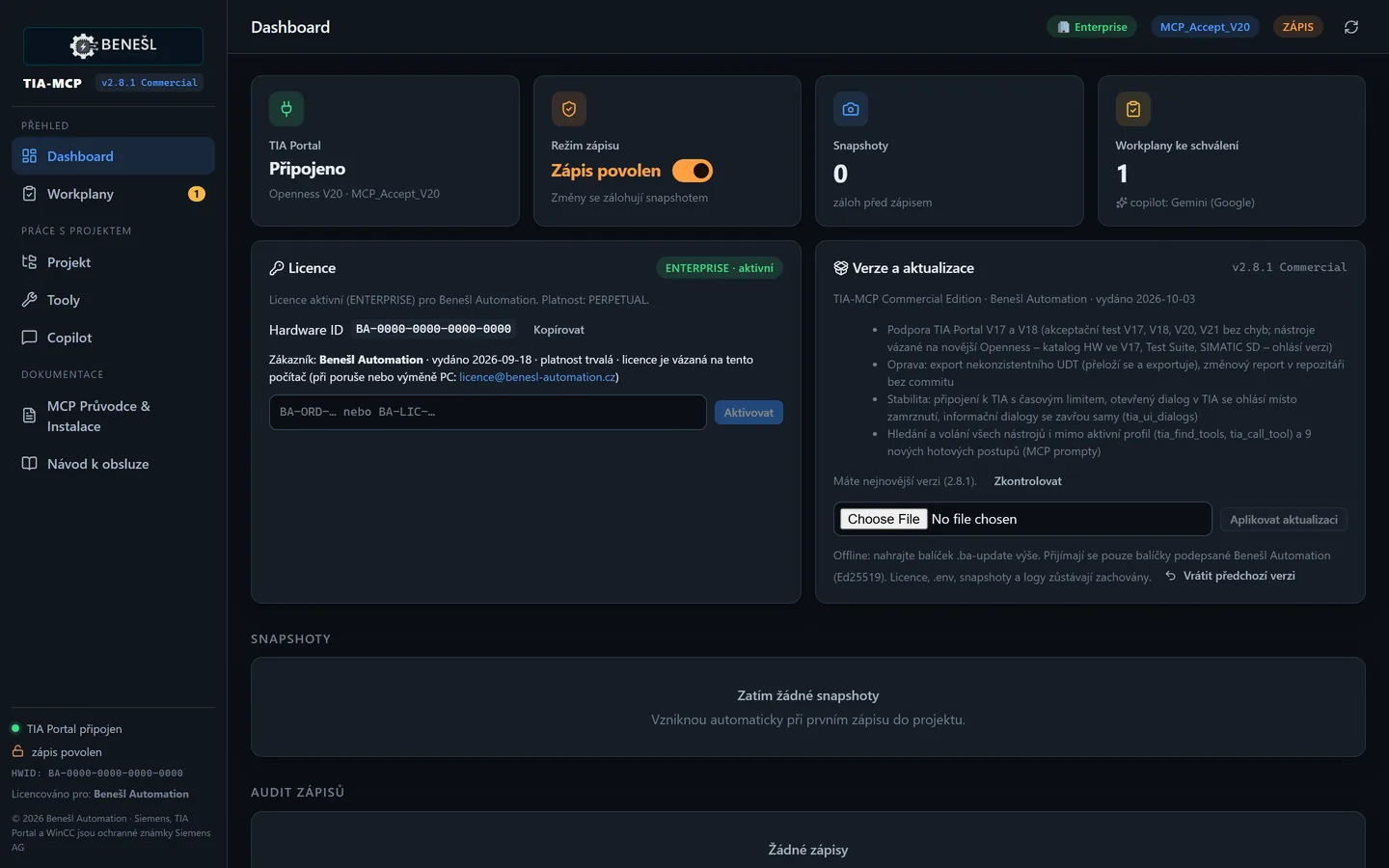Click the ZÁPIS badge in top bar
The width and height of the screenshot is (1389, 868).
[1298, 27]
